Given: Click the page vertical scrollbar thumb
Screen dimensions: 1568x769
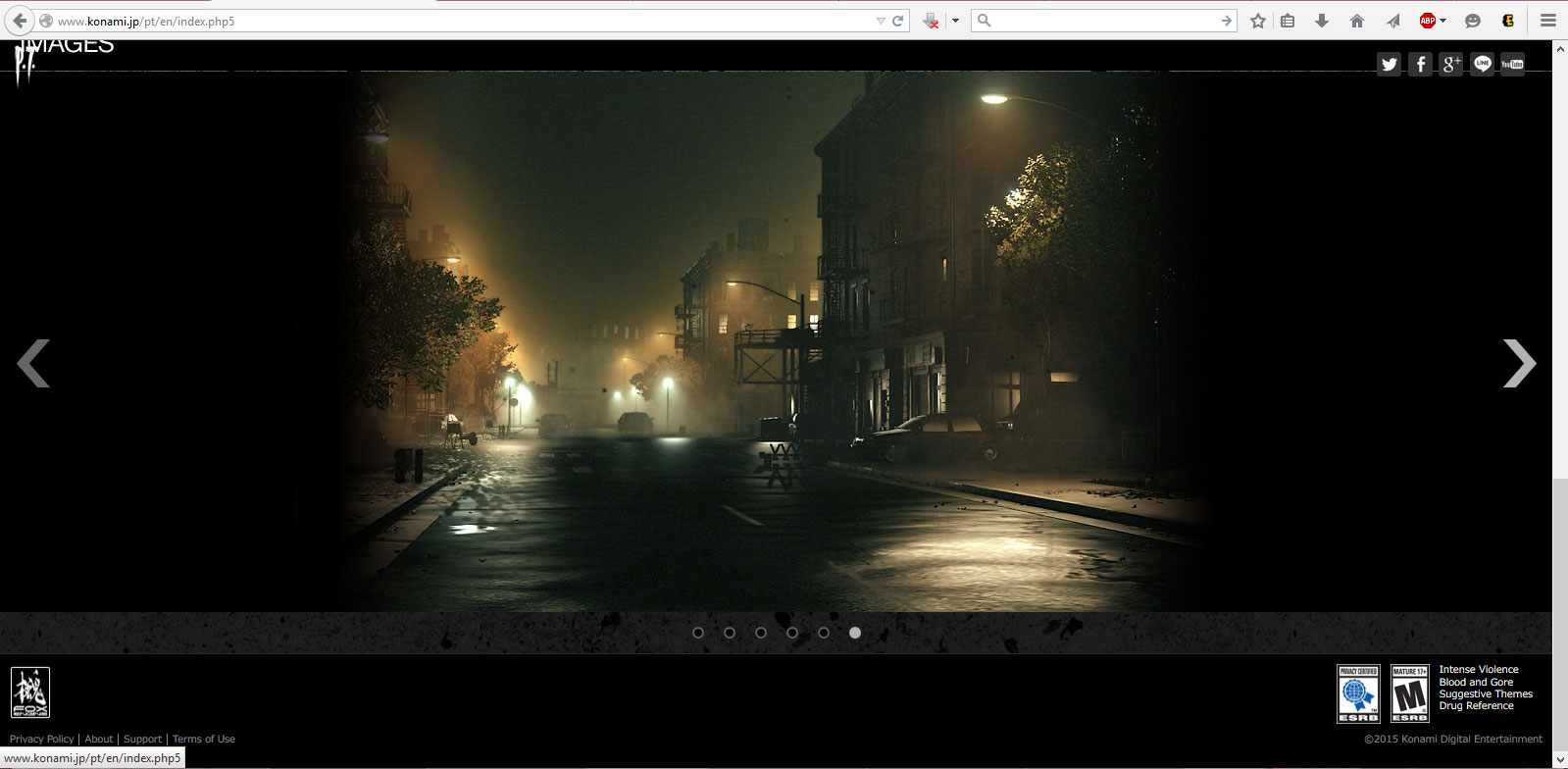Looking at the screenshot, I should click(x=1560, y=613).
